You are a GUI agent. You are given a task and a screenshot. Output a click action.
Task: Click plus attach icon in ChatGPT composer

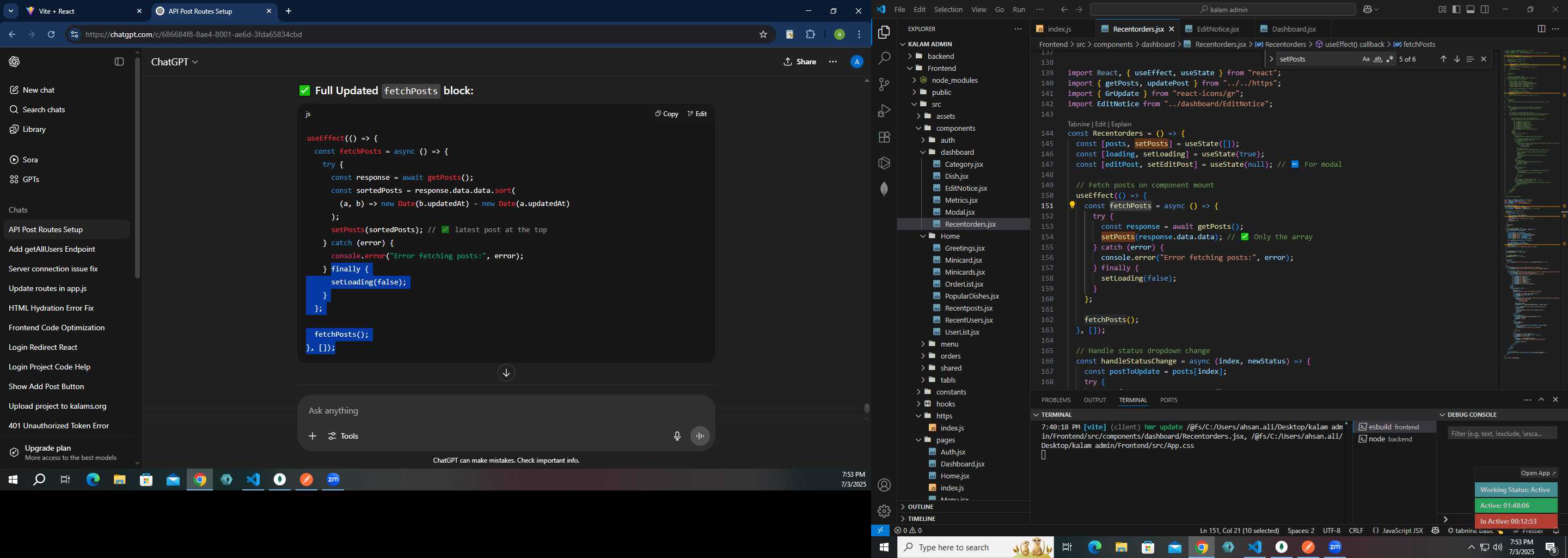[x=313, y=436]
